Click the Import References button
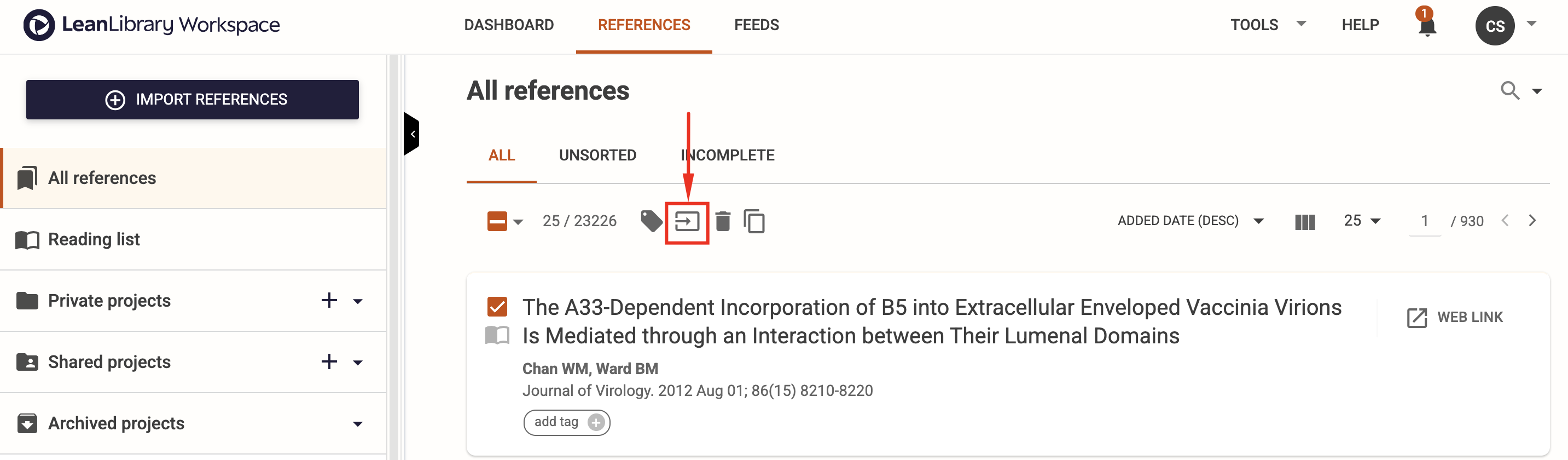 click(x=193, y=99)
